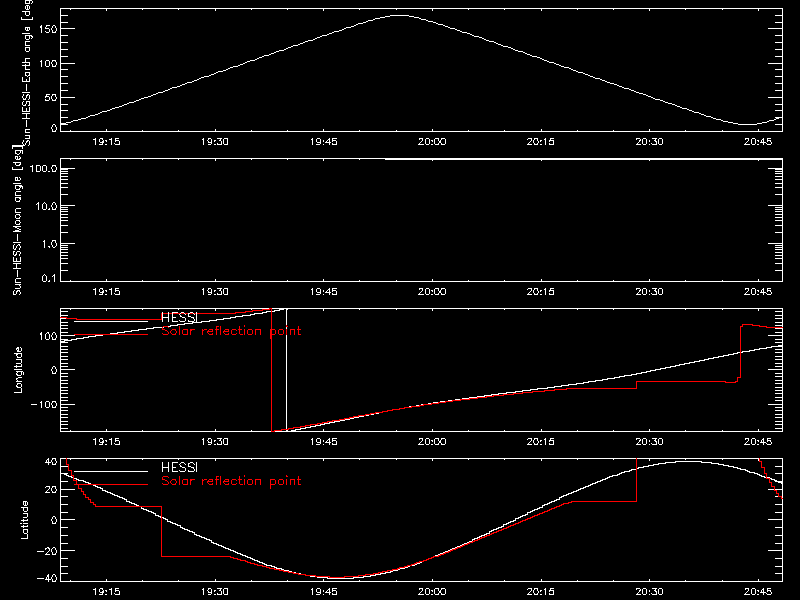Click 19:30 time label under Earth angle plot
The height and width of the screenshot is (600, 800).
click(x=215, y=141)
